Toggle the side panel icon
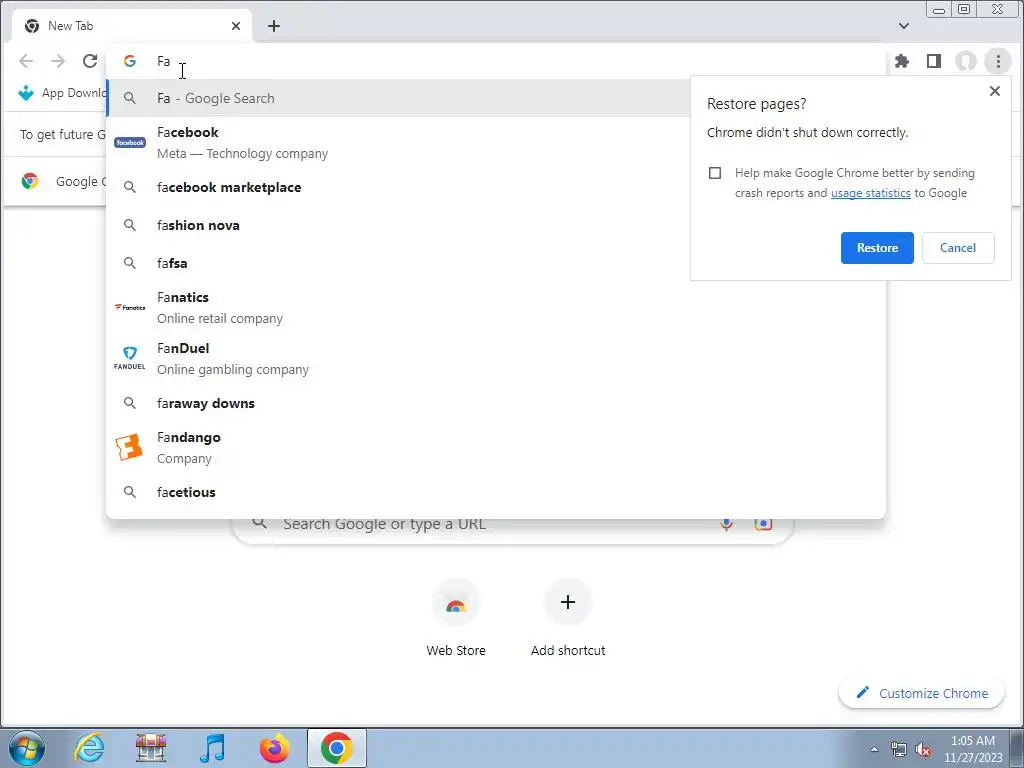The width and height of the screenshot is (1024, 768). coord(934,61)
